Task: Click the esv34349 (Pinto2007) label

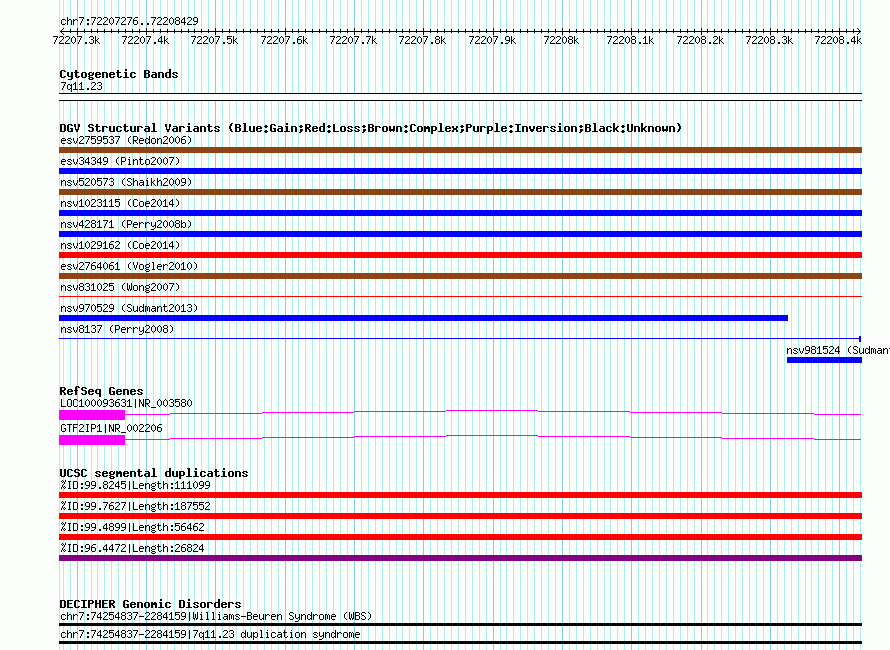Action: pos(120,161)
